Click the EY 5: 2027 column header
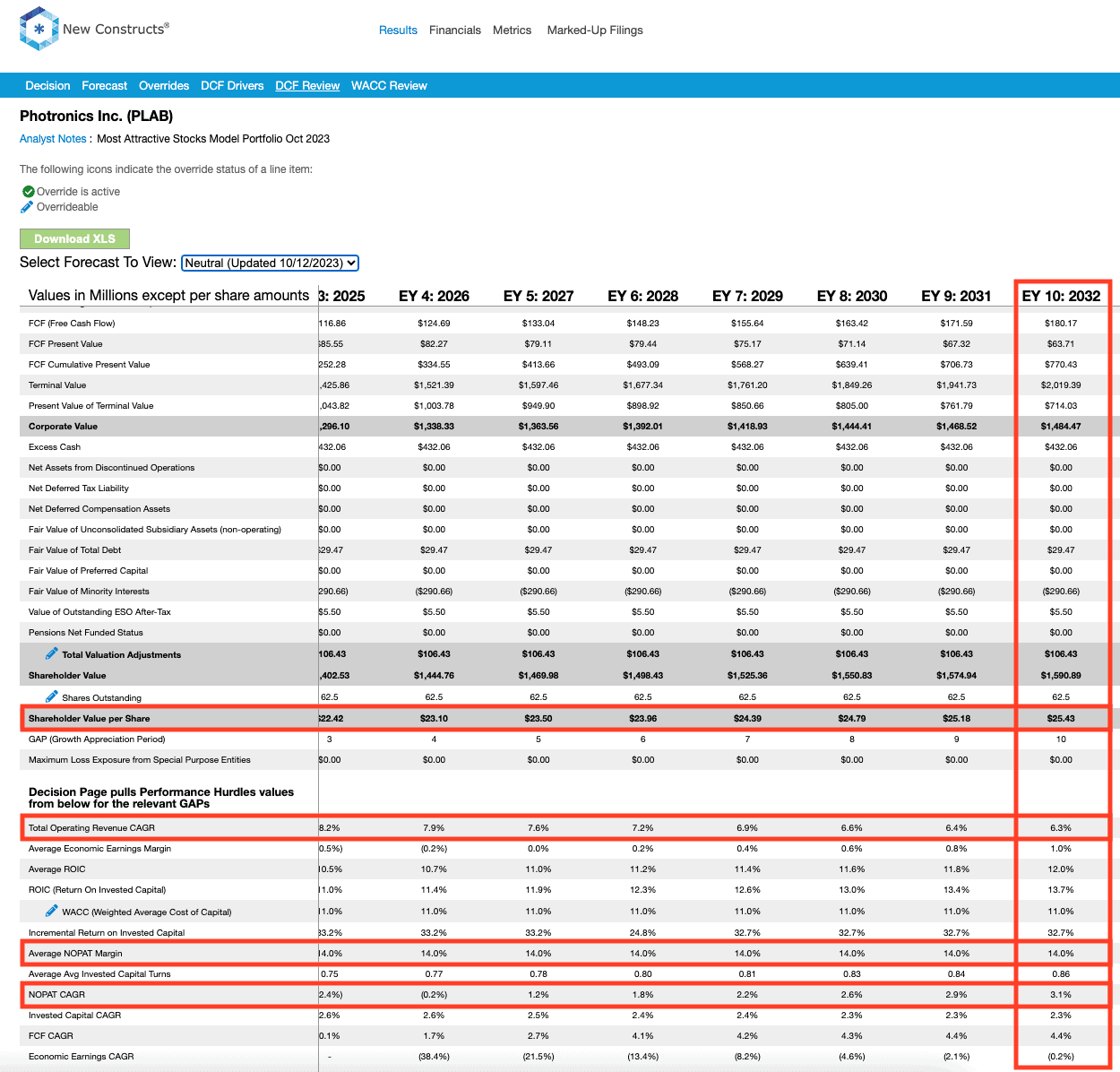 tap(538, 296)
